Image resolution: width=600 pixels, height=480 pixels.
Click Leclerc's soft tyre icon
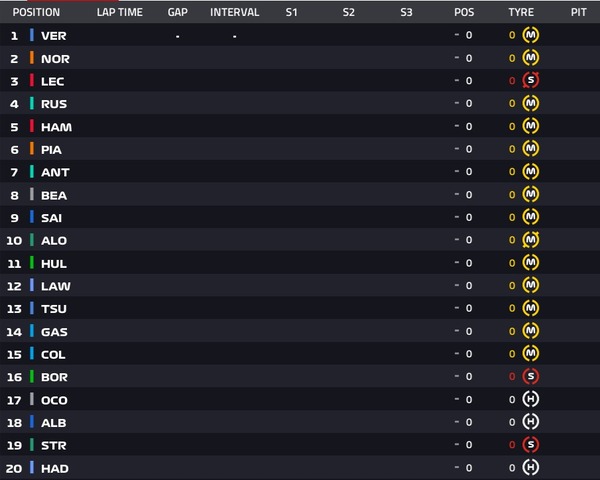531,81
